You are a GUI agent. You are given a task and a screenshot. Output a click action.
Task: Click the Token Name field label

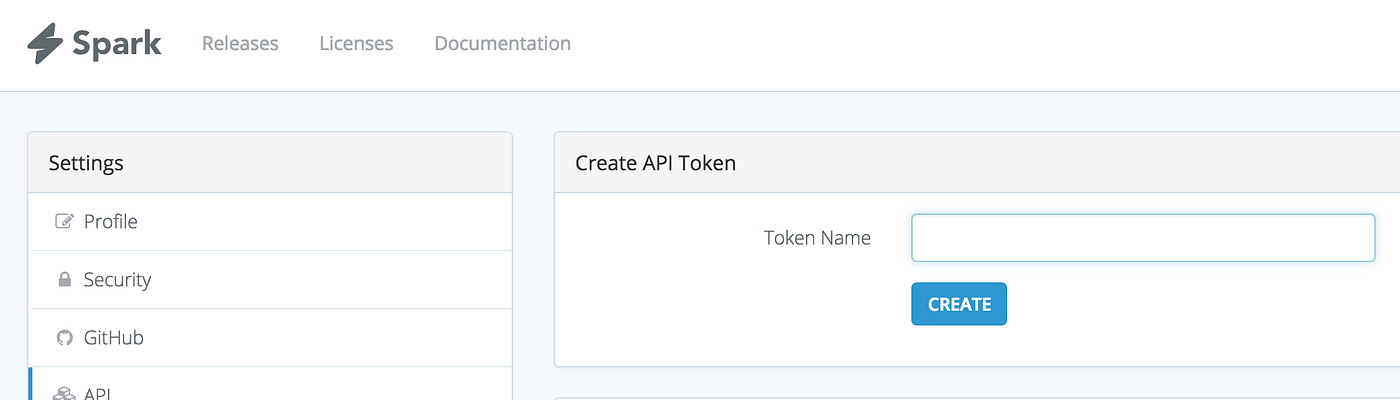click(x=817, y=238)
